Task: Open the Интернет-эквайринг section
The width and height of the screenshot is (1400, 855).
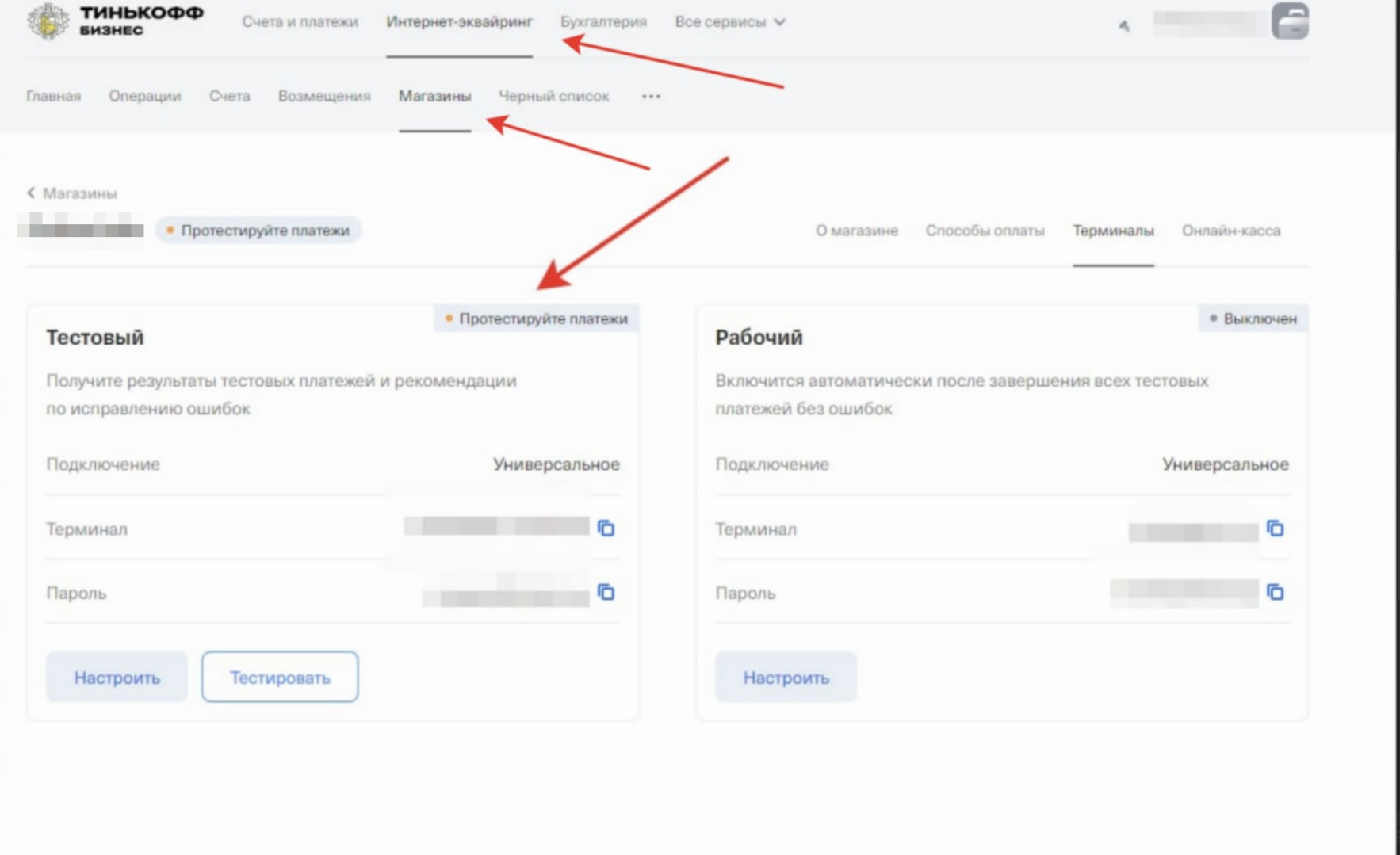Action: (x=459, y=22)
